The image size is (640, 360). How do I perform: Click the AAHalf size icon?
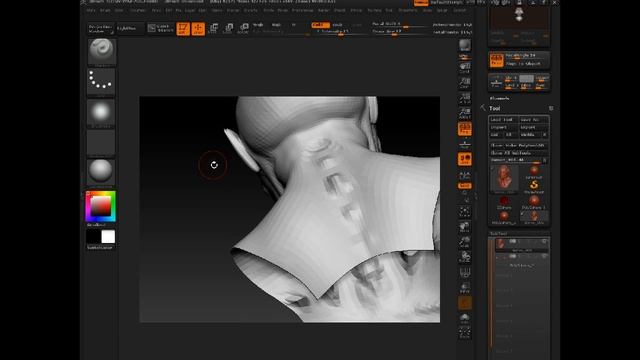tap(464, 113)
